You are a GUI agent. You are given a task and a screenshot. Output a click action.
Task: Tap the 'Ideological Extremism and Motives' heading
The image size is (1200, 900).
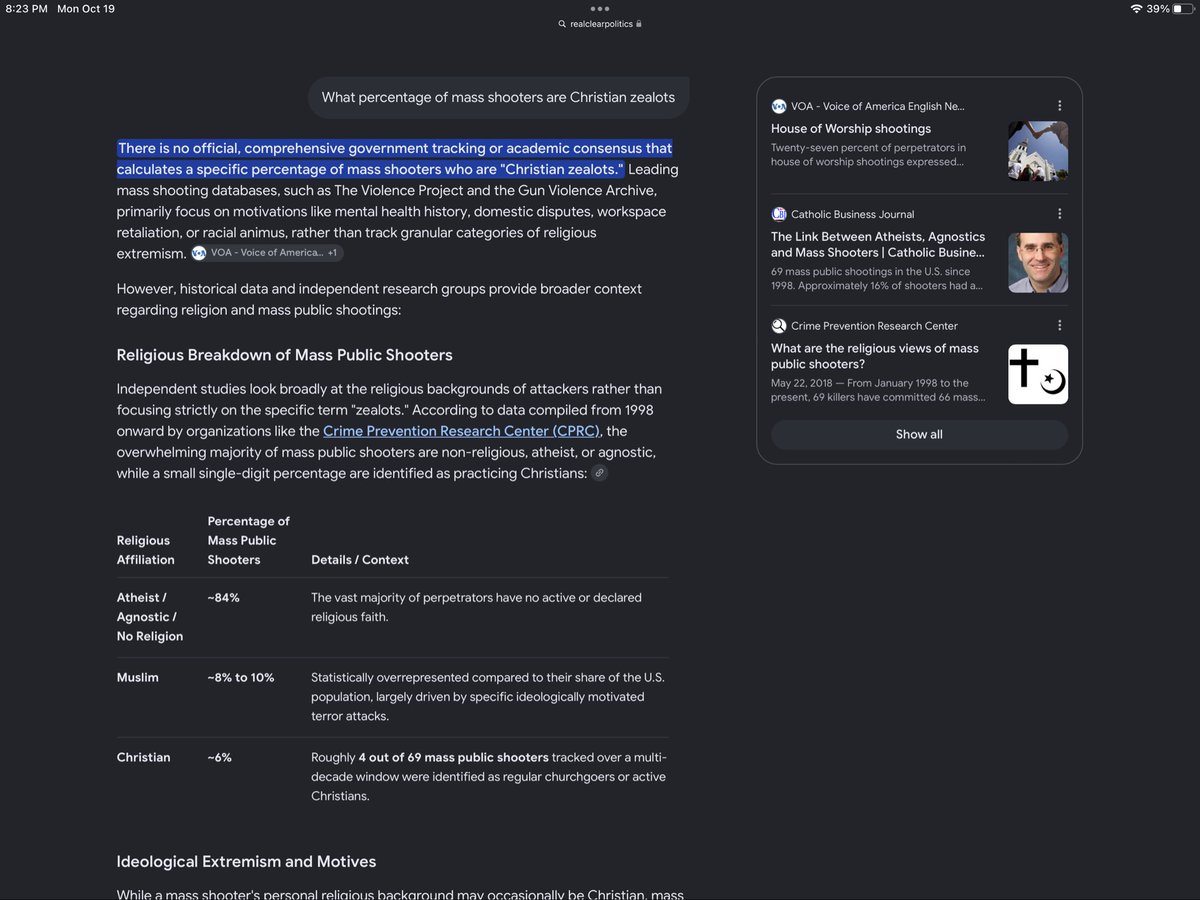(247, 861)
